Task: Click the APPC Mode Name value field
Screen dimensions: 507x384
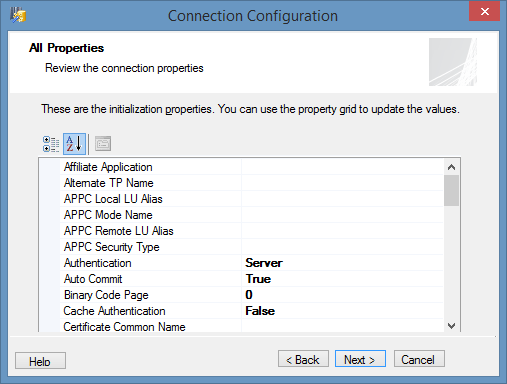Action: [342, 215]
